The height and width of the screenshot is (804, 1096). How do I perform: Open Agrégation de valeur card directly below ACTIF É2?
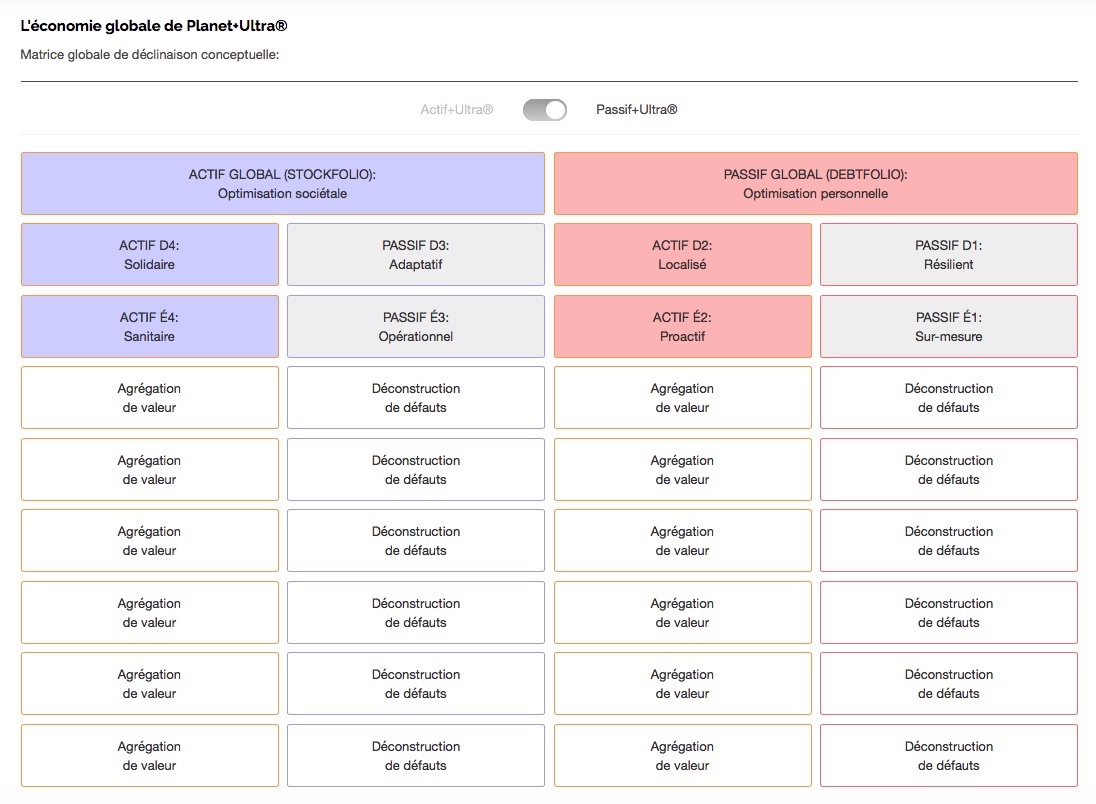coord(683,398)
